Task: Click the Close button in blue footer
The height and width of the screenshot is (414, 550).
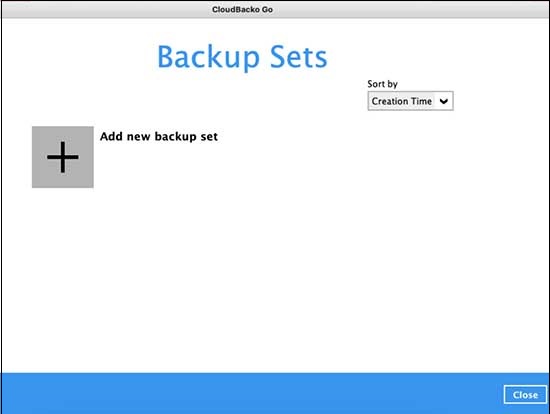Action: (525, 395)
